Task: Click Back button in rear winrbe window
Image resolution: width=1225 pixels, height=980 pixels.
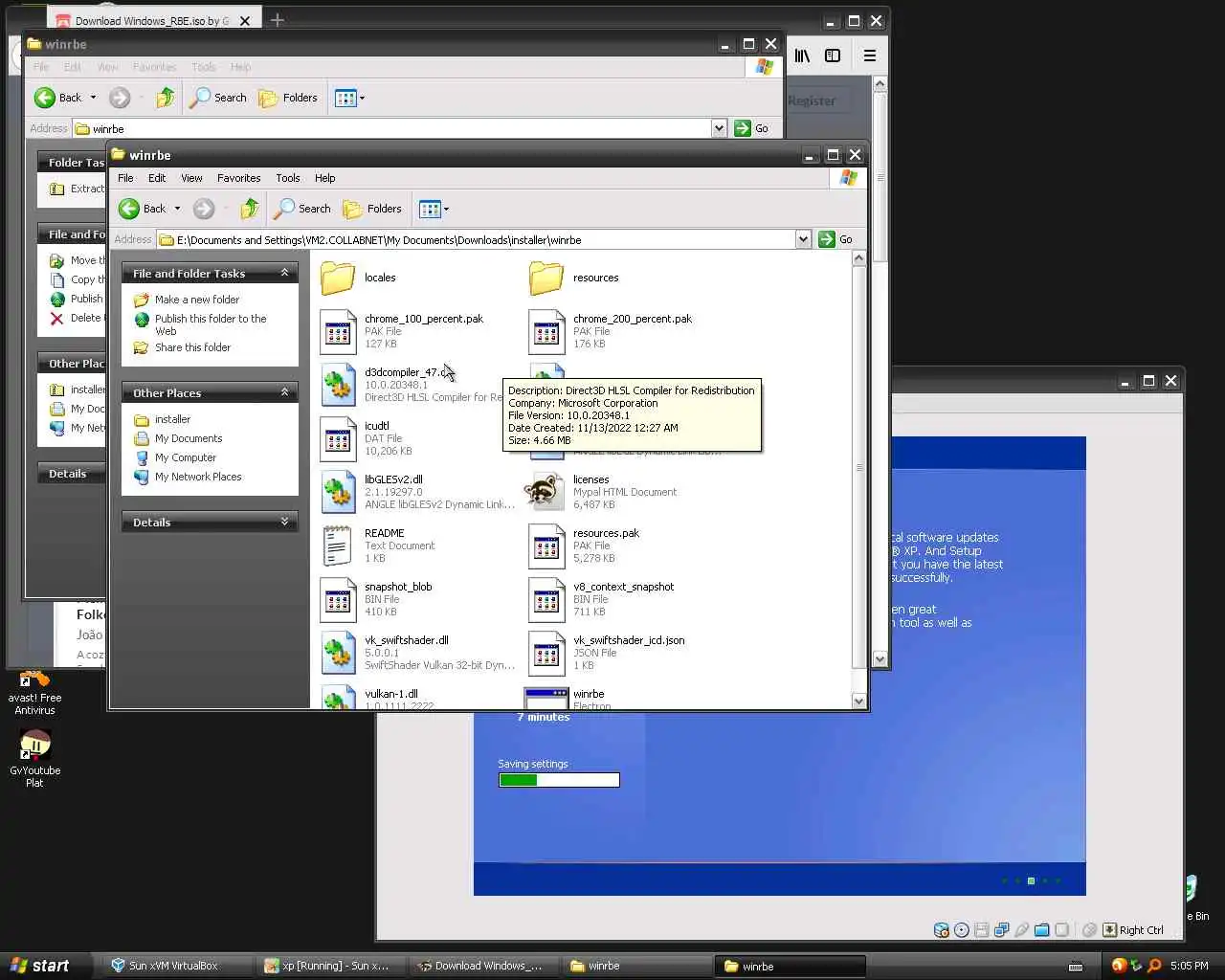Action: tap(58, 98)
